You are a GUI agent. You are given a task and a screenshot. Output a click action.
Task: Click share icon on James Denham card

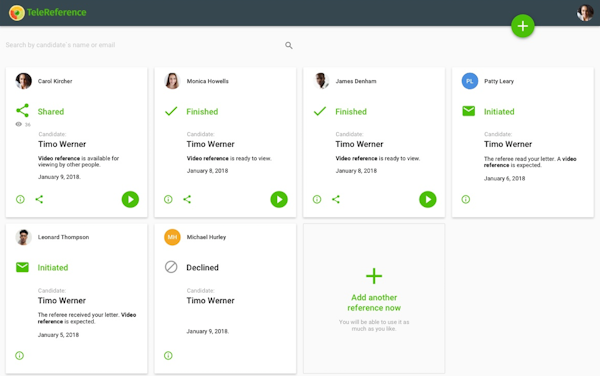[x=336, y=199]
